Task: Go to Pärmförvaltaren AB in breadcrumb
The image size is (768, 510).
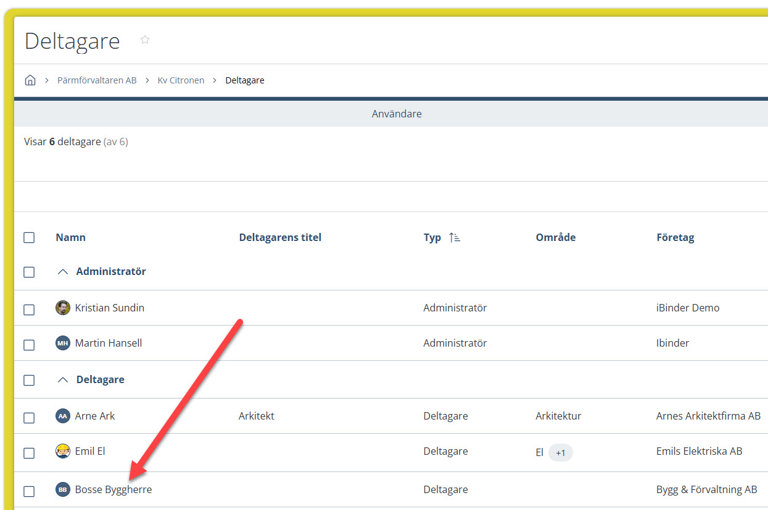Action: tap(98, 80)
